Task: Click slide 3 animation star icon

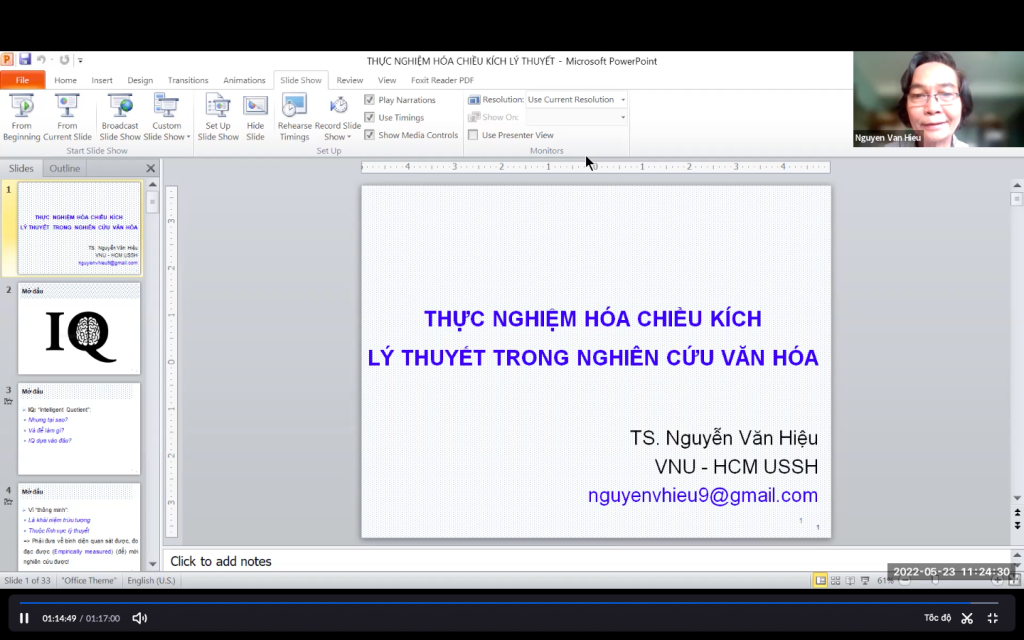Action: (x=8, y=402)
